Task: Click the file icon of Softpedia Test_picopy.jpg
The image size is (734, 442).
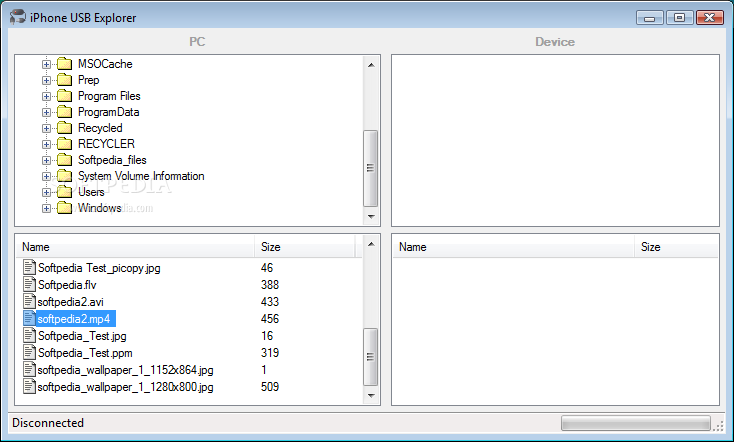Action: coord(29,267)
